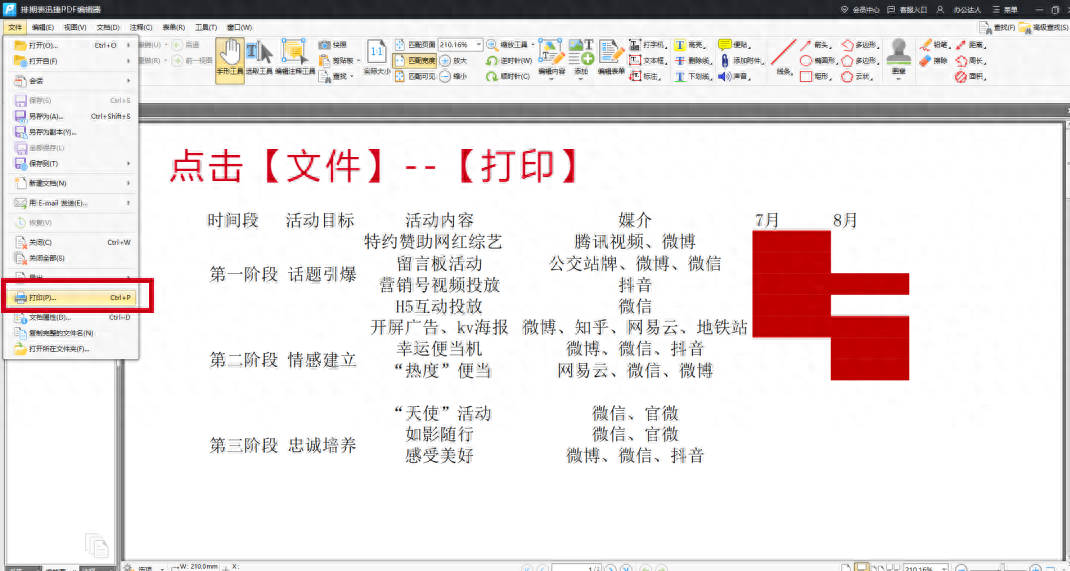Viewport: 1070px width, 571px height.
Task: Expand 打开自(F) submenu
Action: (x=72, y=61)
